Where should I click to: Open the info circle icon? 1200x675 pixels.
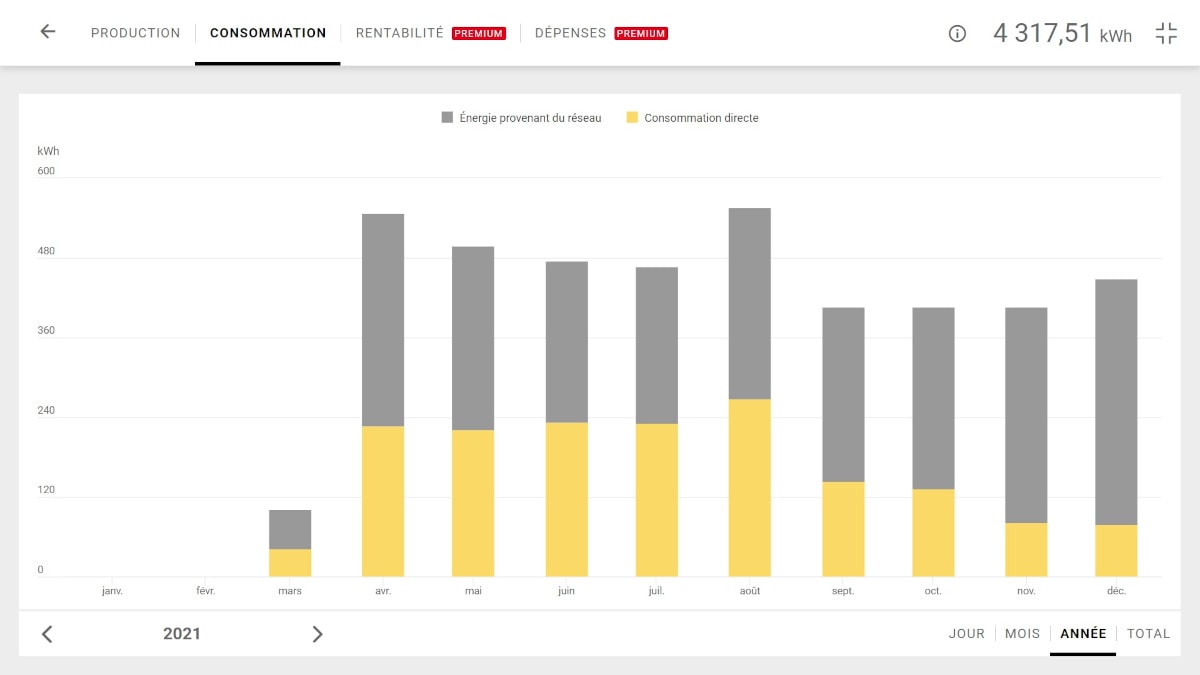tap(957, 33)
